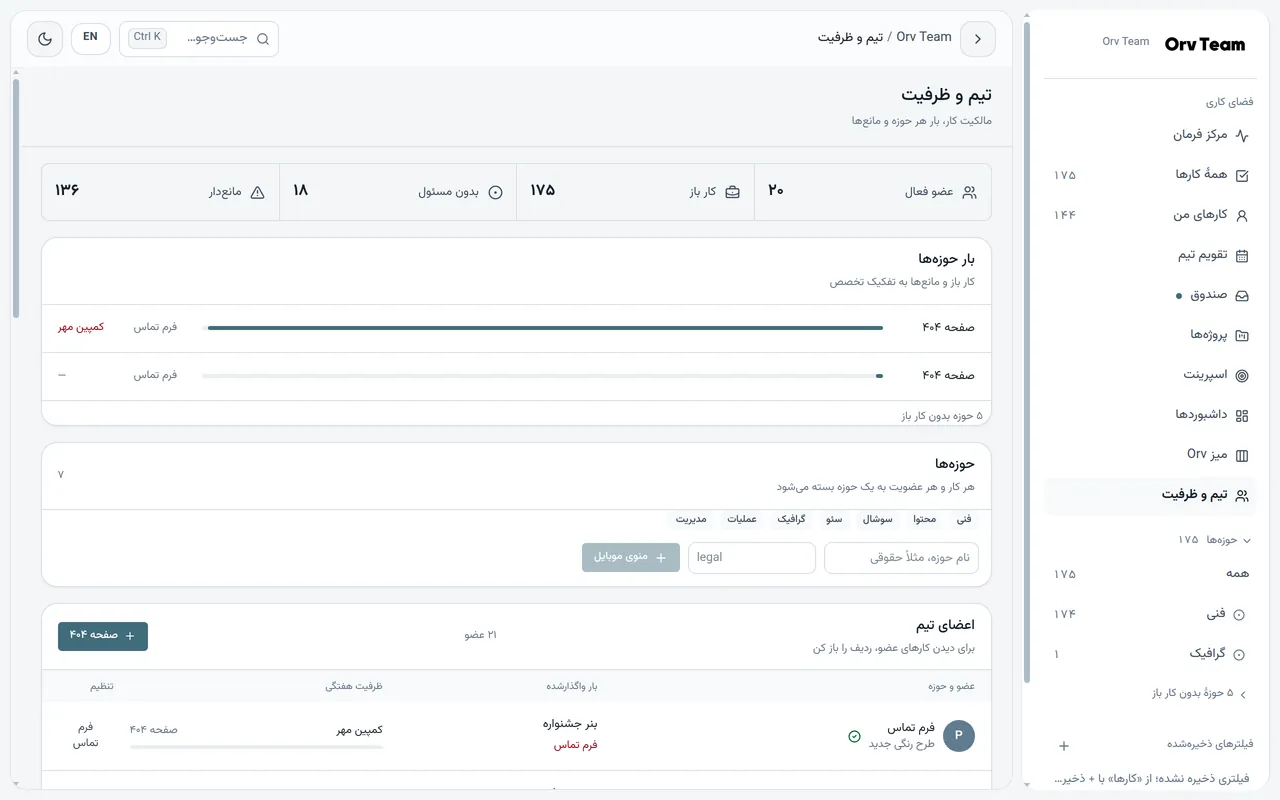Select همه domain filter
The image size is (1280, 800).
[1150, 574]
